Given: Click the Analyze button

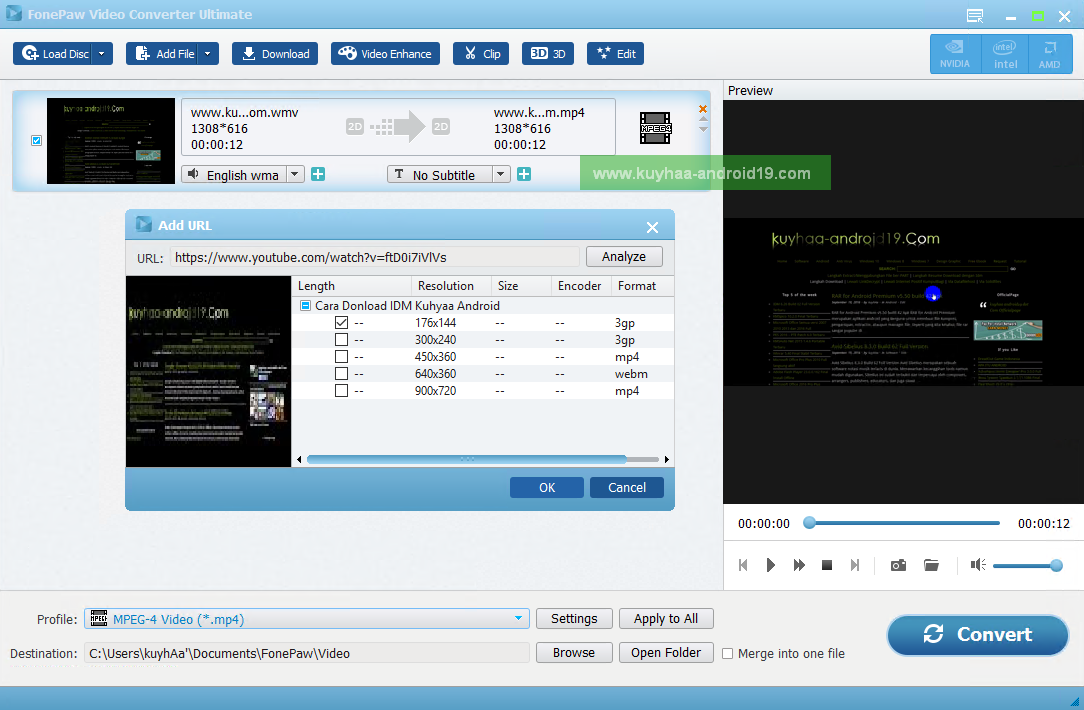Looking at the screenshot, I should click(624, 256).
